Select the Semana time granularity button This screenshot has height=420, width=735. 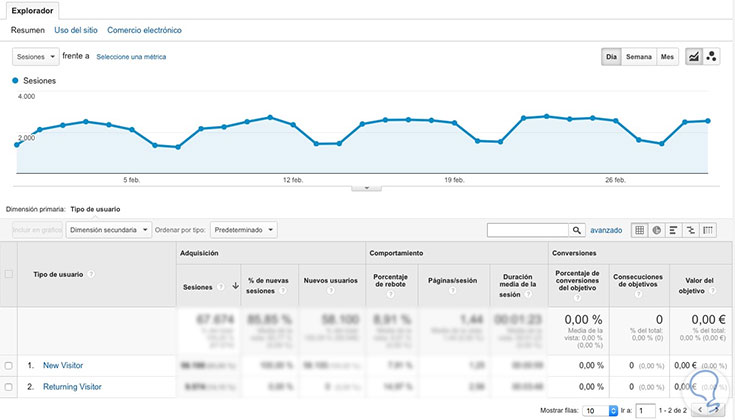pyautogui.click(x=639, y=57)
